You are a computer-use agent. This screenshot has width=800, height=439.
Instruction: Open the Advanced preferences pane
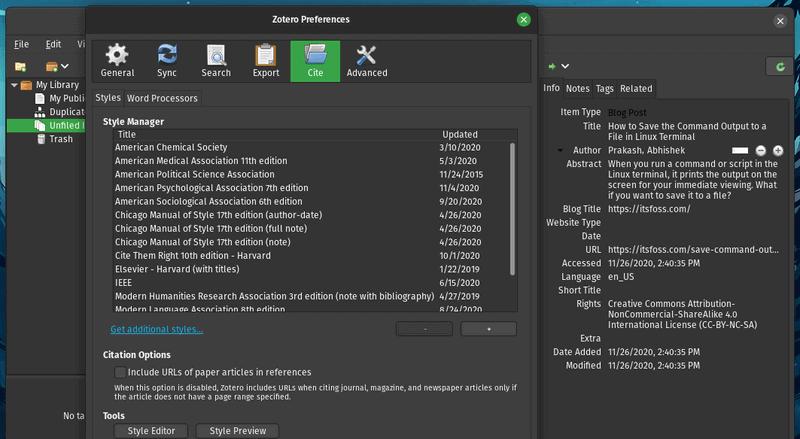click(367, 61)
